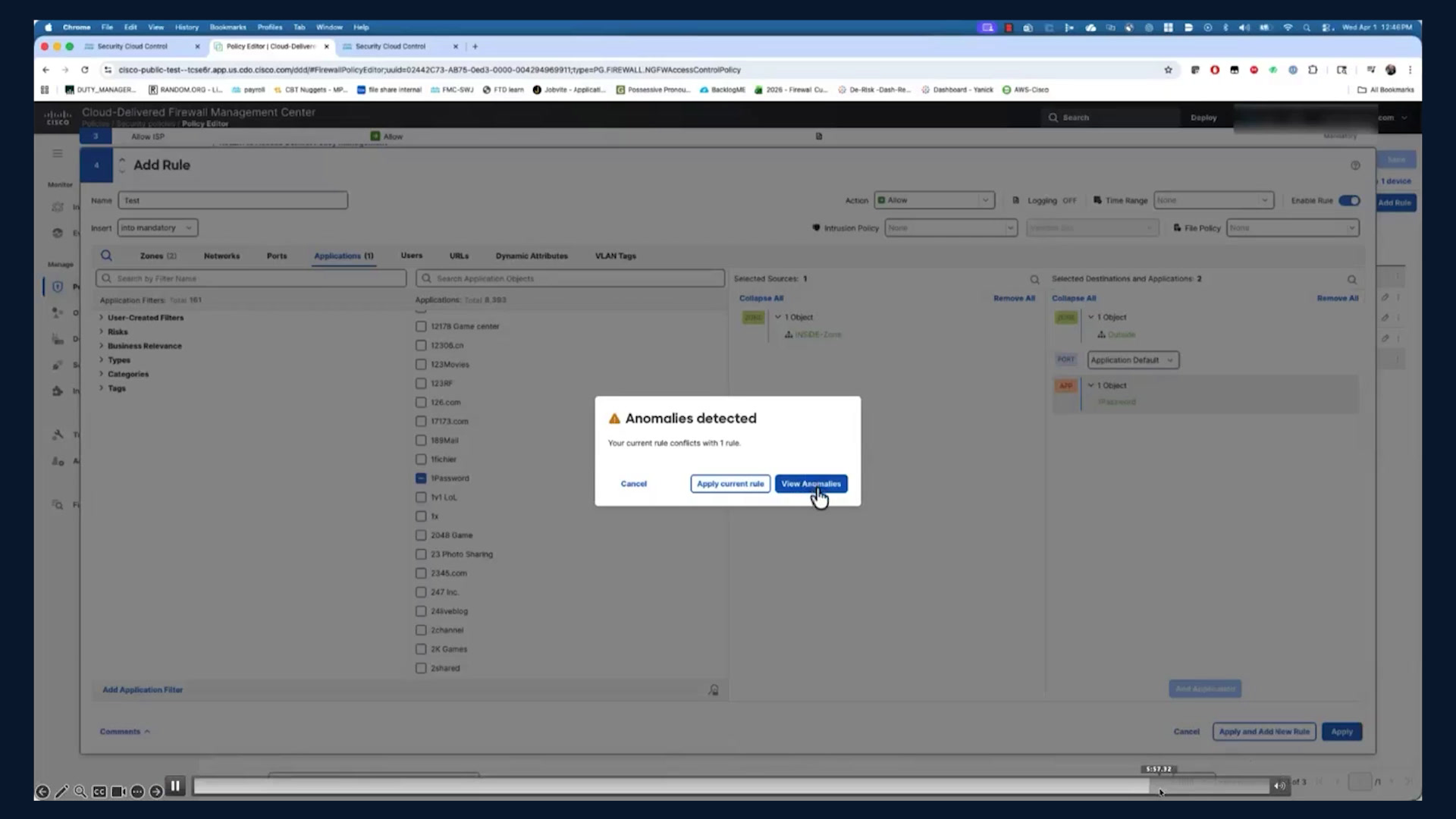Pause the video playback
The width and height of the screenshot is (1456, 819).
pyautogui.click(x=175, y=786)
